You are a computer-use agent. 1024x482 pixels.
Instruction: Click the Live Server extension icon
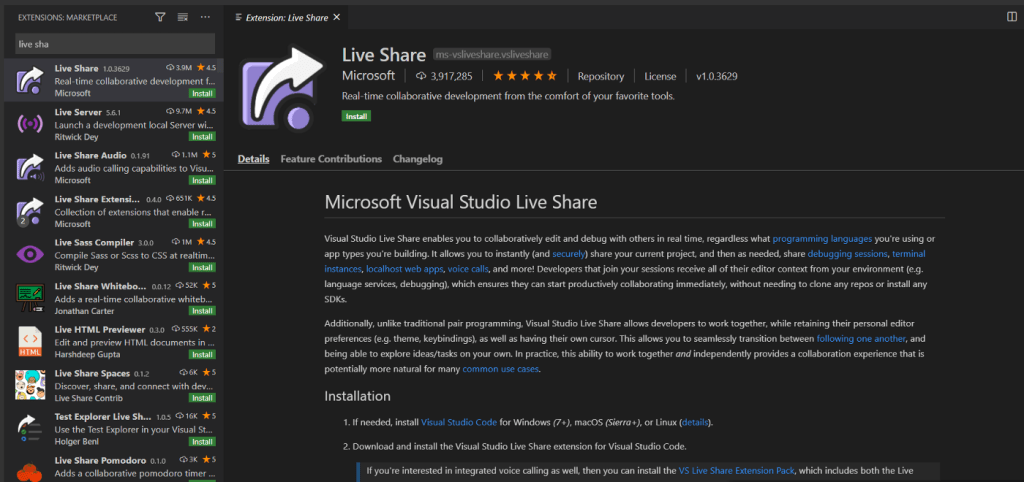pyautogui.click(x=30, y=124)
